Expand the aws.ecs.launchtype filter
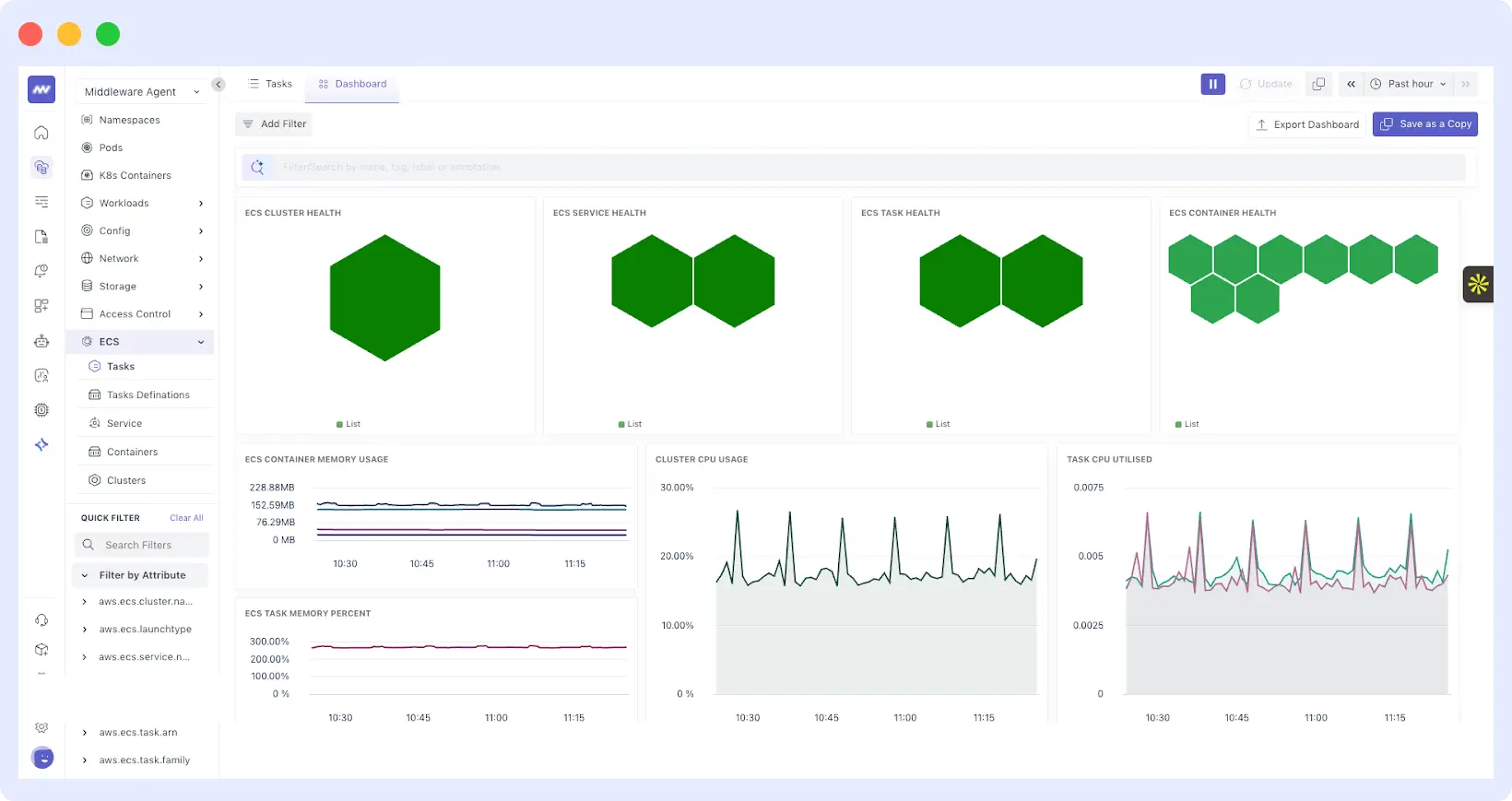The width and height of the screenshot is (1512, 801). pyautogui.click(x=85, y=630)
